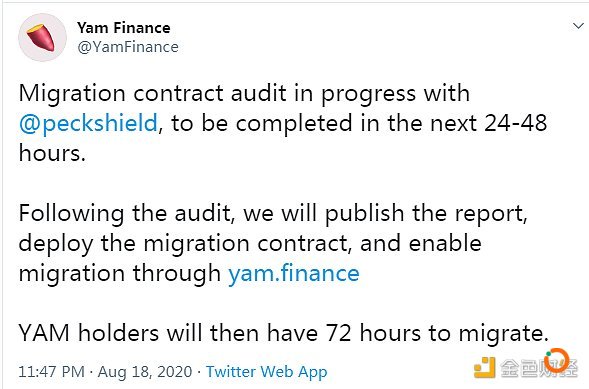The image size is (589, 389).
Task: Open the Twitter Web App source link
Action: coord(266,372)
